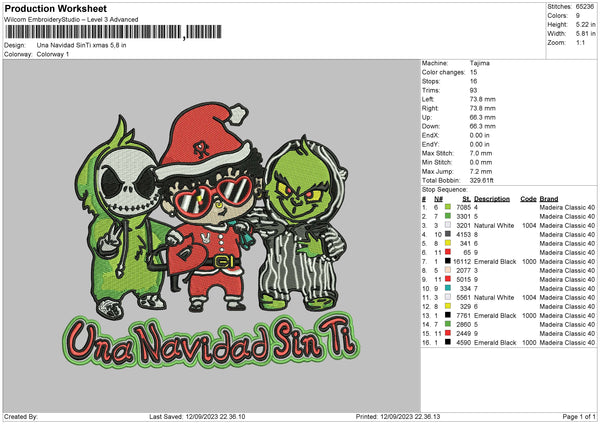Click the Total Colors value 9
Image resolution: width=600 pixels, height=424 pixels.
pos(578,16)
